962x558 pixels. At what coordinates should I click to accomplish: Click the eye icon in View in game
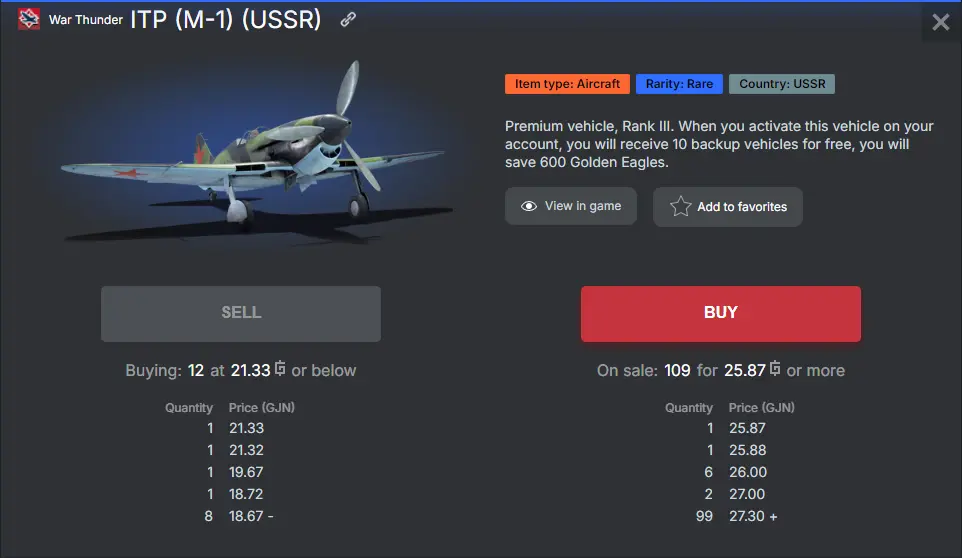click(529, 206)
